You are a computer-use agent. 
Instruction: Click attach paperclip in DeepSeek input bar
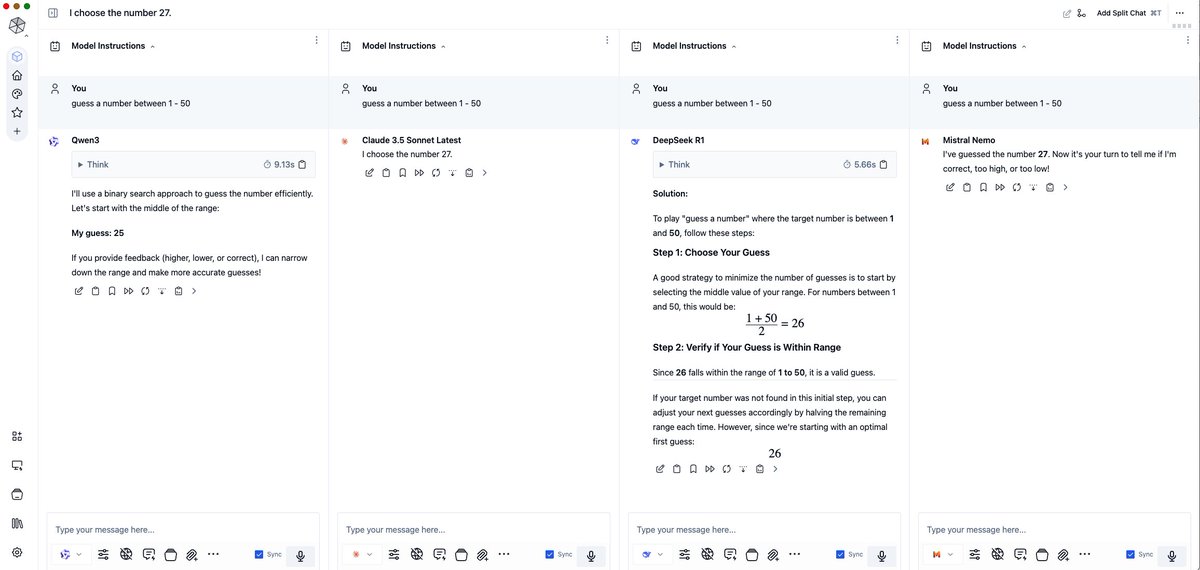coord(773,554)
